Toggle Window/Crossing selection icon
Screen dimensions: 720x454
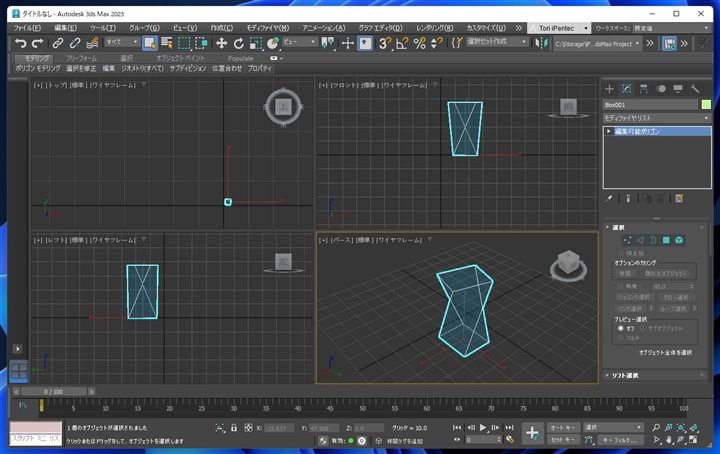point(202,44)
